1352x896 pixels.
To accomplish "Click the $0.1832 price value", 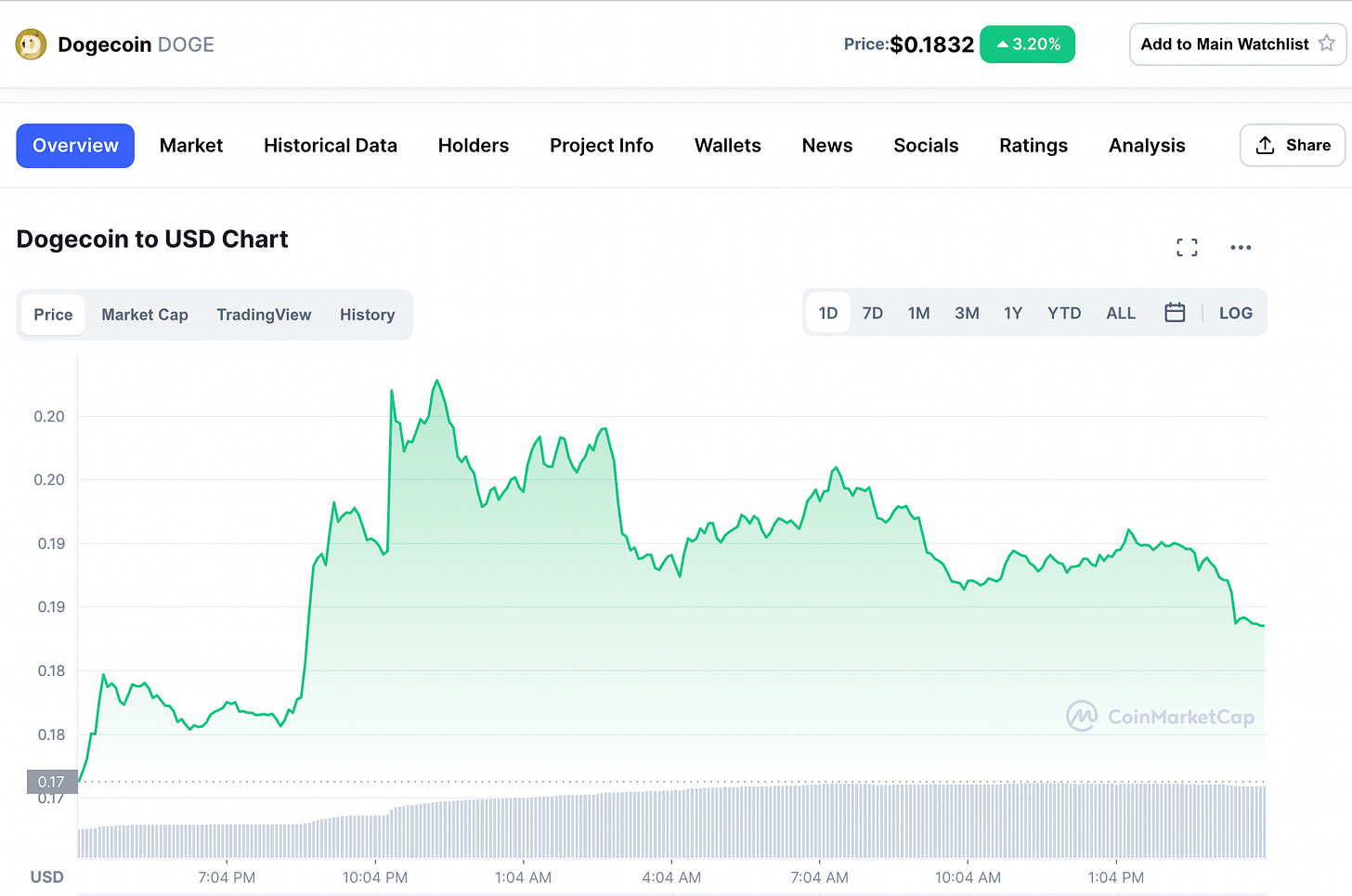I will [932, 45].
